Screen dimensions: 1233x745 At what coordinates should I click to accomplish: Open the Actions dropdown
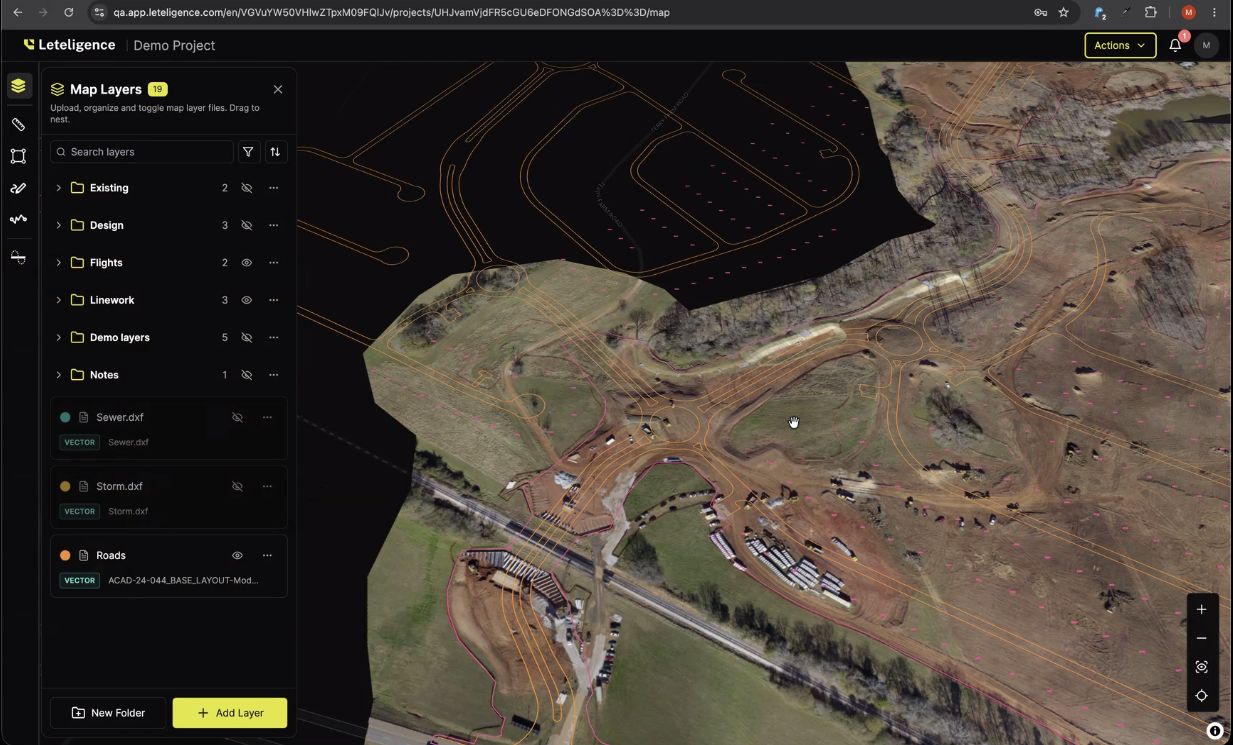(x=1120, y=45)
